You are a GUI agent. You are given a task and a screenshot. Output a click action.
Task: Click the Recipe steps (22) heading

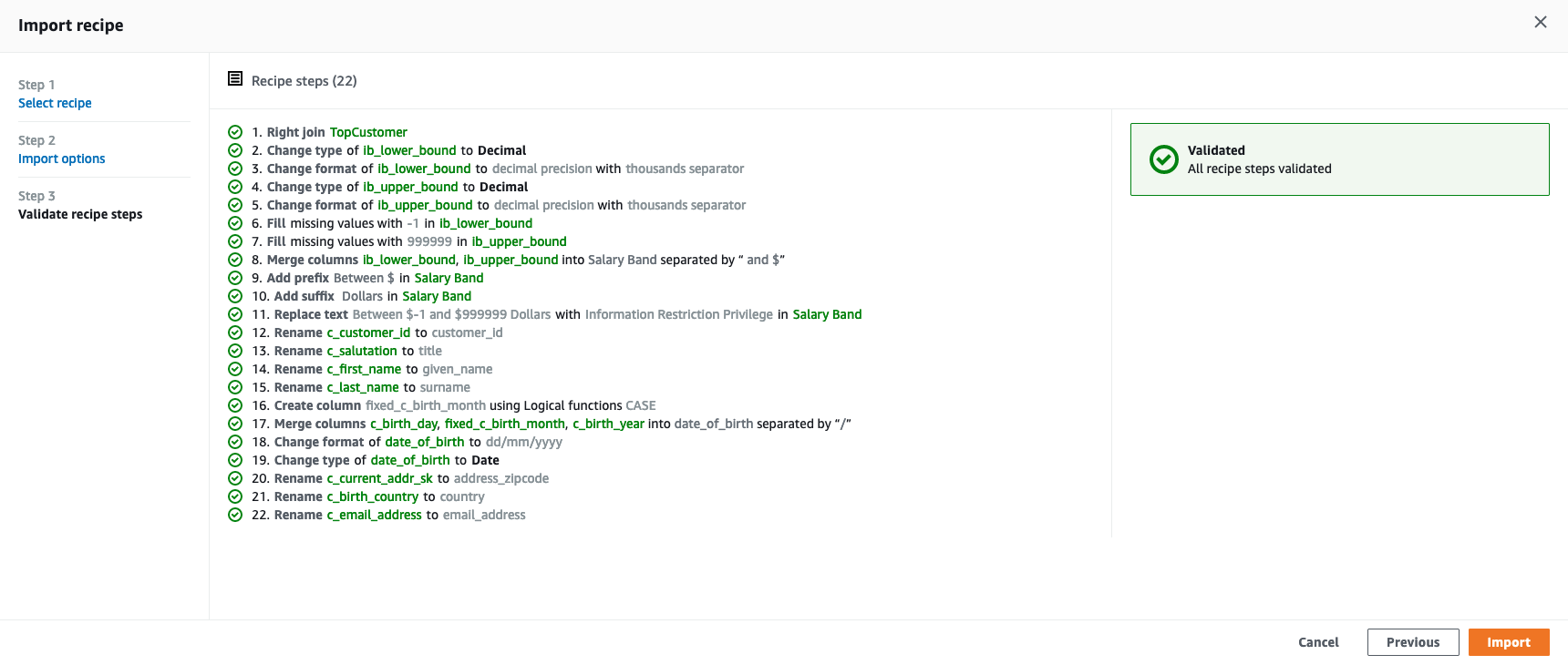(304, 81)
